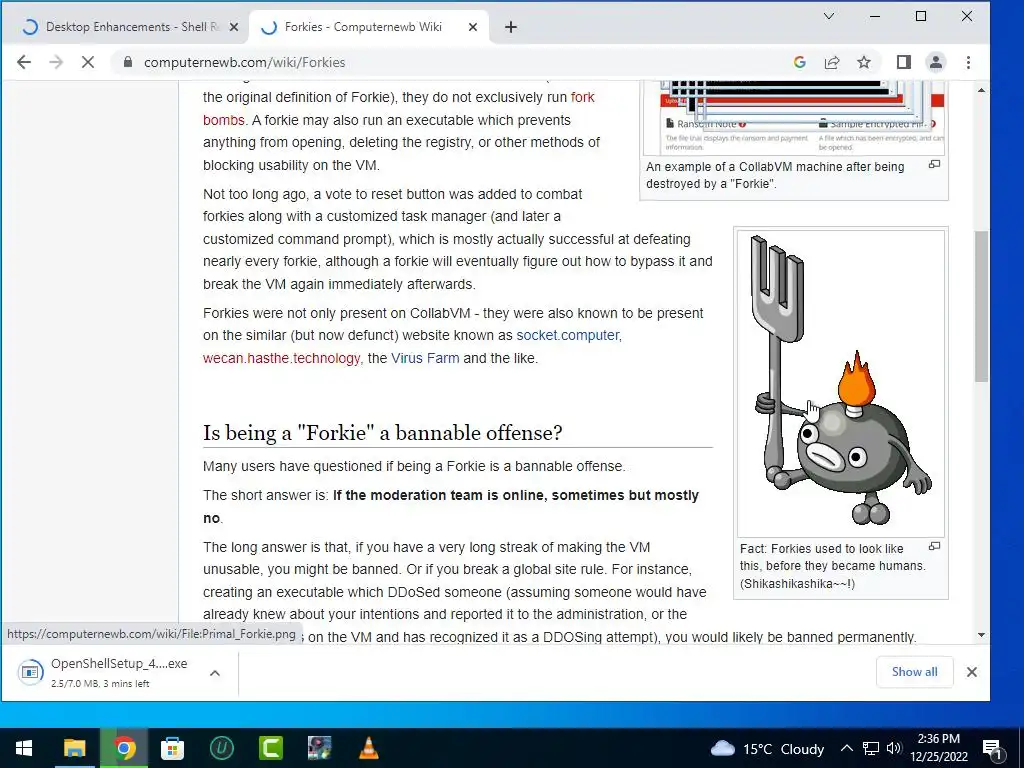The image size is (1024, 768).
Task: Switch to Desktop Enhancements tab
Action: (131, 27)
